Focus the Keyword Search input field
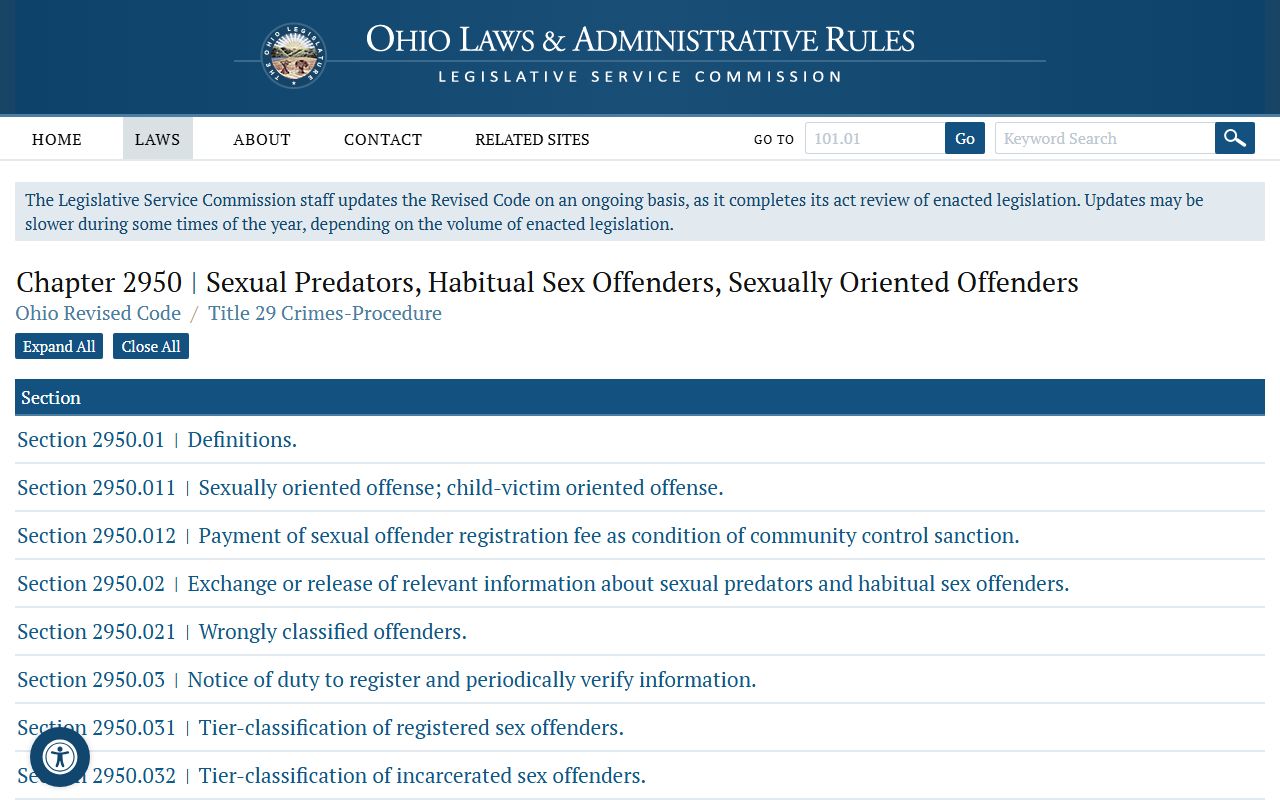This screenshot has width=1280, height=800. [x=1105, y=138]
